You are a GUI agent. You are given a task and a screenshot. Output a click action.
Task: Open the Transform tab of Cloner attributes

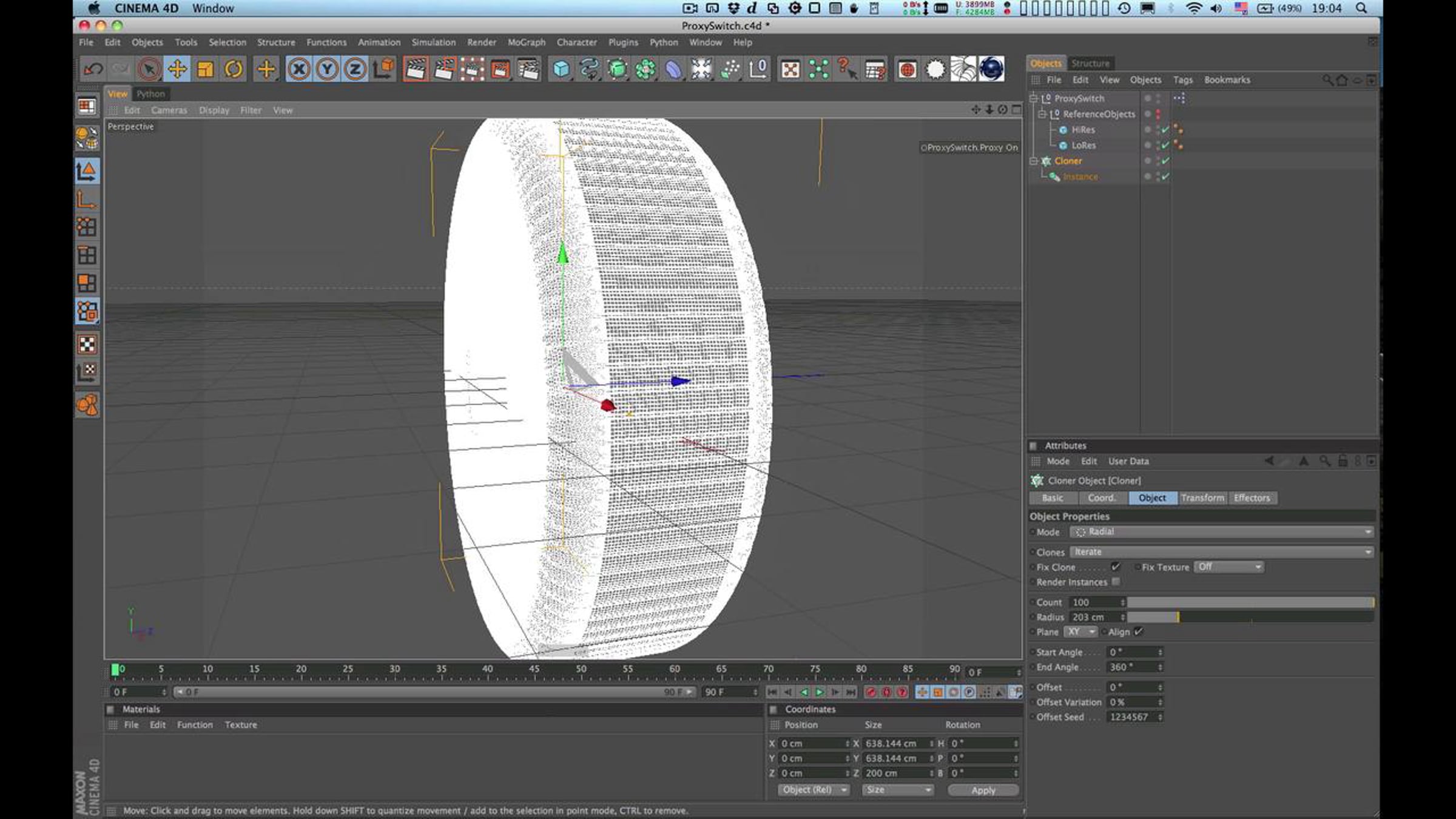coord(1203,498)
